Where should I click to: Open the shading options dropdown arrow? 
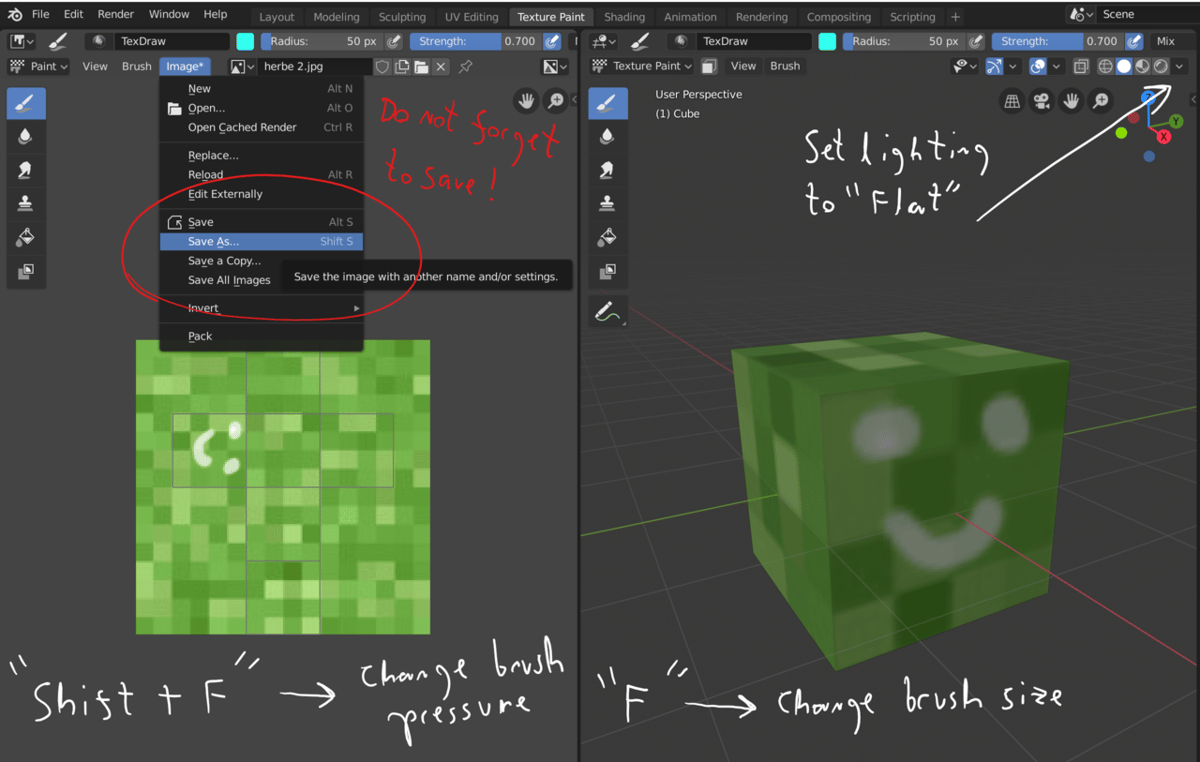pyautogui.click(x=1180, y=66)
